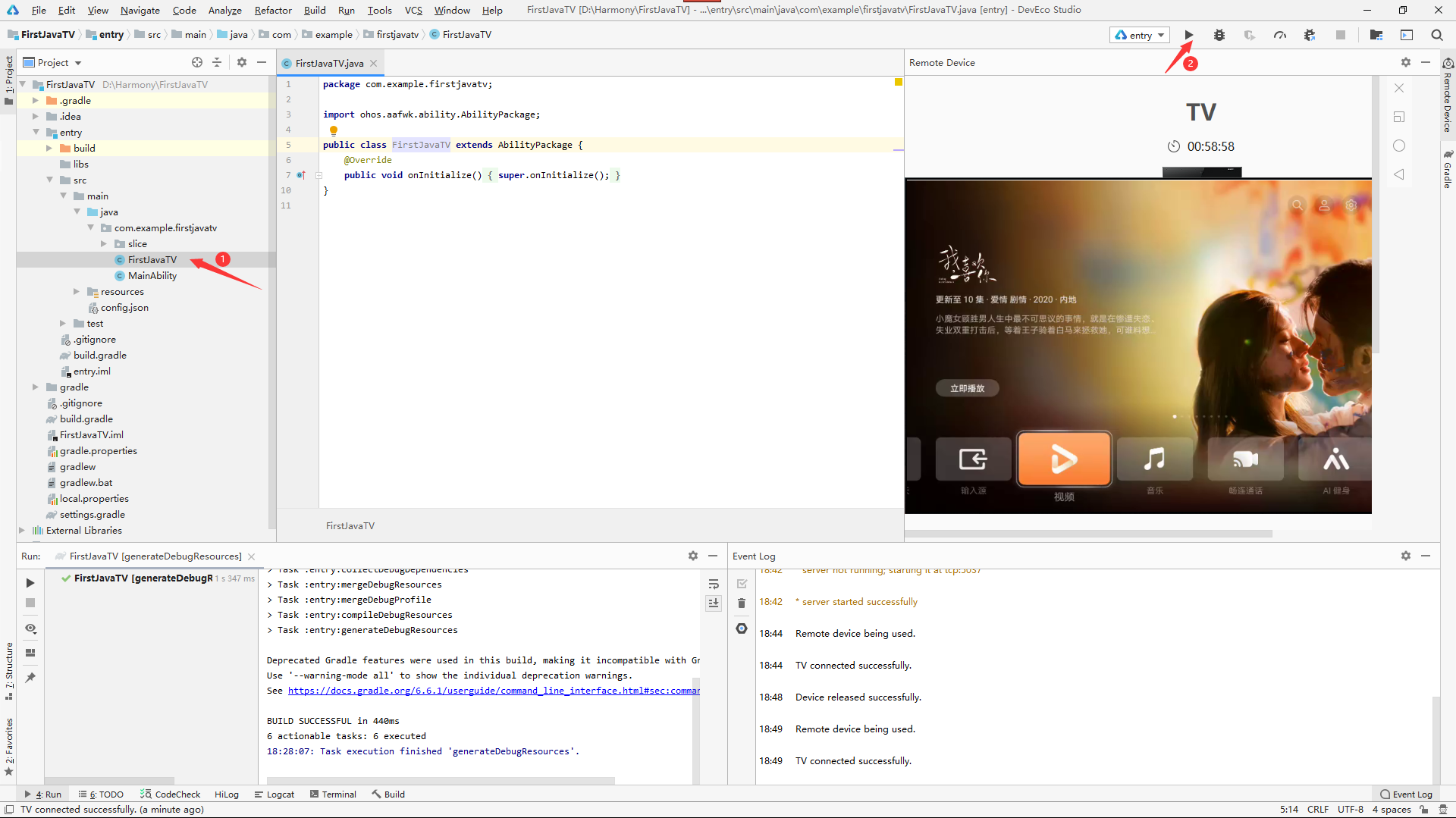Image resolution: width=1456 pixels, height=818 pixels.
Task: Open Event Log settings gear
Action: click(x=1406, y=556)
